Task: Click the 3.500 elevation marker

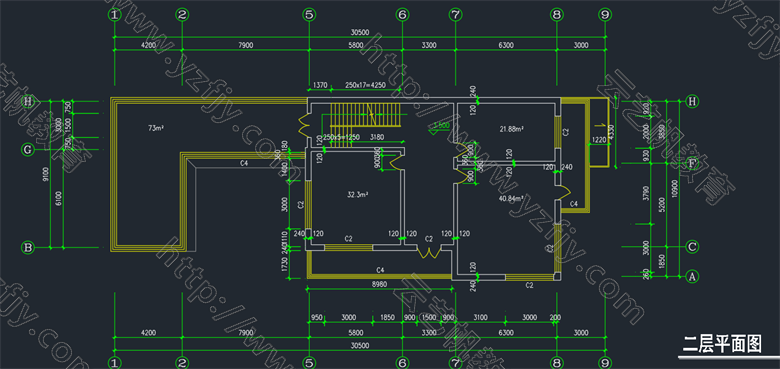Action: click(440, 127)
